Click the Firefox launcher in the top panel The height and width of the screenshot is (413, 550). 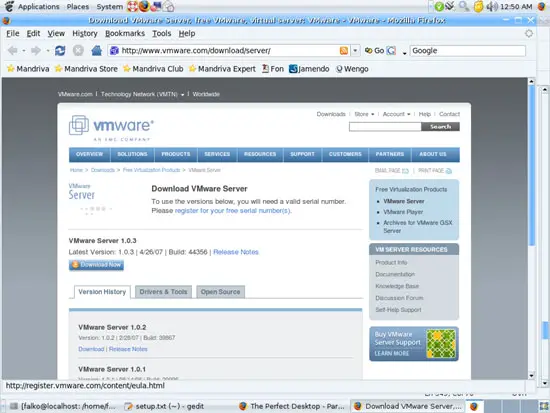[x=144, y=6]
